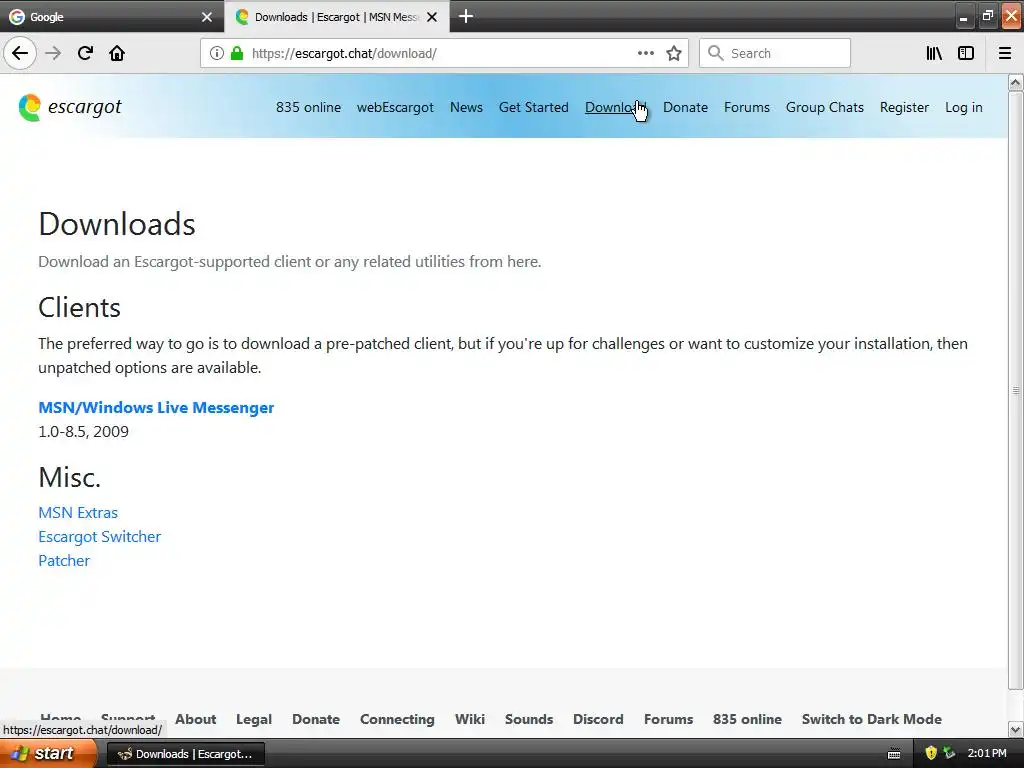Click the Register link
This screenshot has width=1024, height=768.
pos(904,107)
